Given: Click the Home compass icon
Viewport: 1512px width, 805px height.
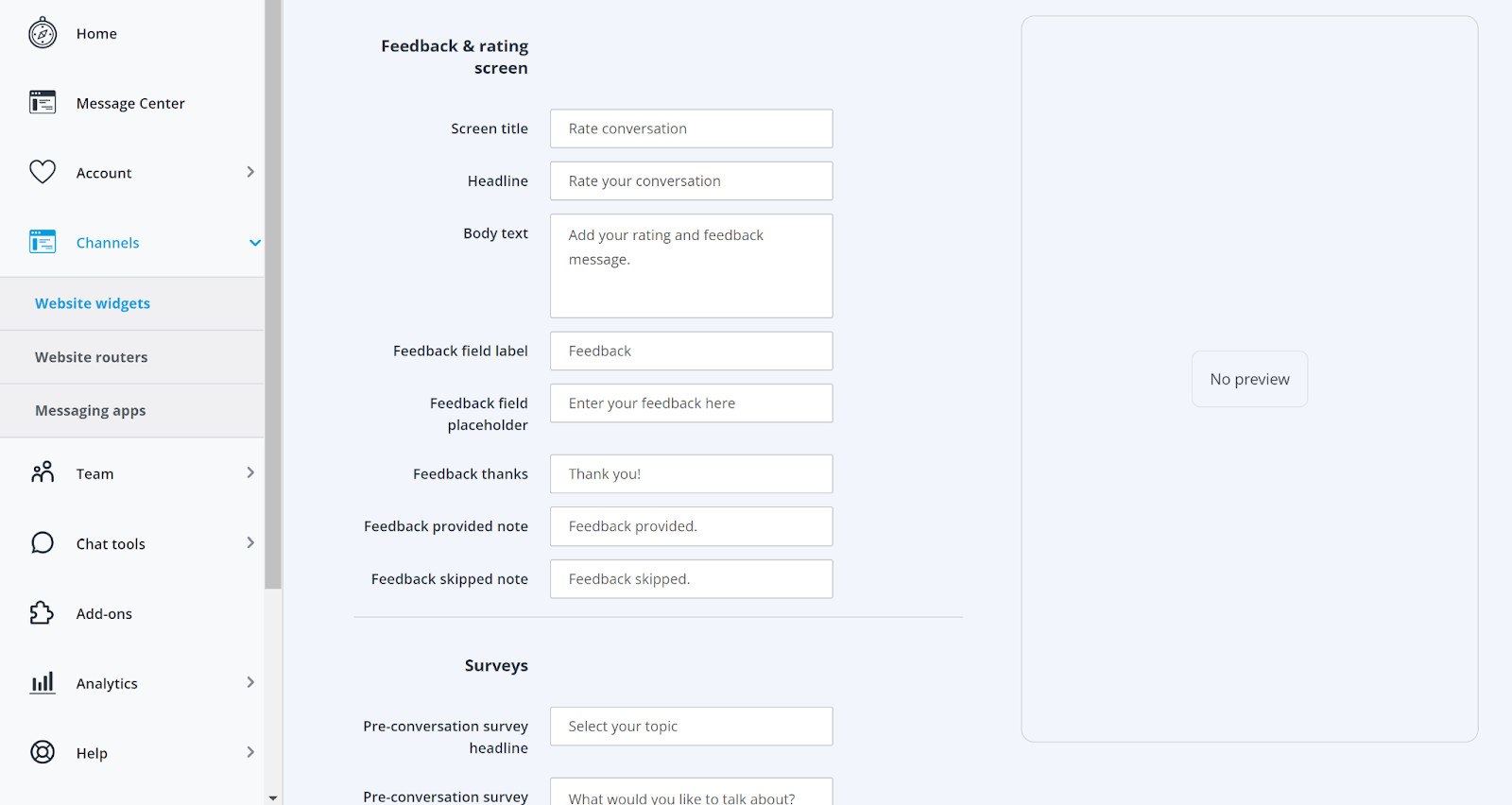Looking at the screenshot, I should click(x=43, y=33).
